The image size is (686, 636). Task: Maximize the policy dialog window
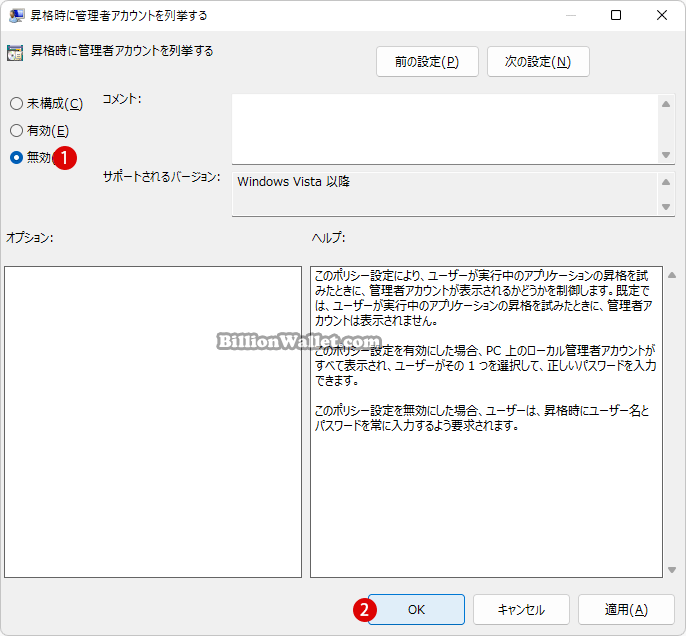coord(616,15)
